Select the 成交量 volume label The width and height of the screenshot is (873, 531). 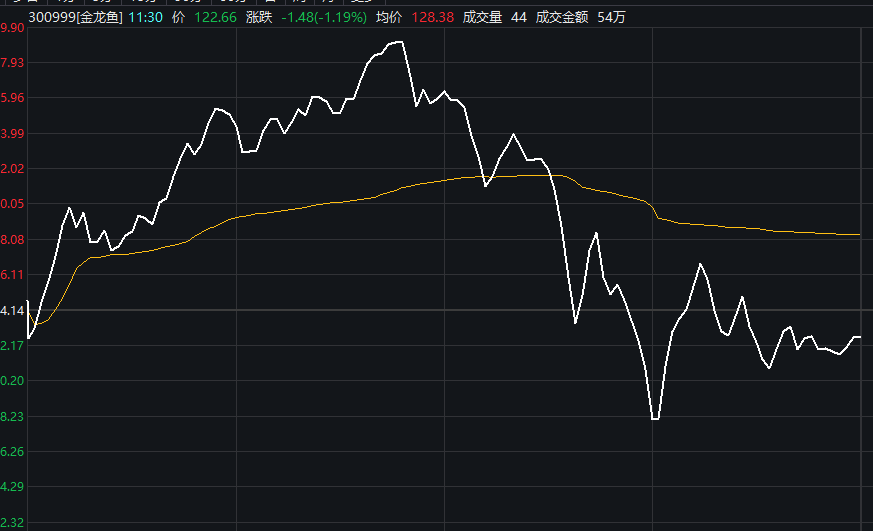pos(482,17)
